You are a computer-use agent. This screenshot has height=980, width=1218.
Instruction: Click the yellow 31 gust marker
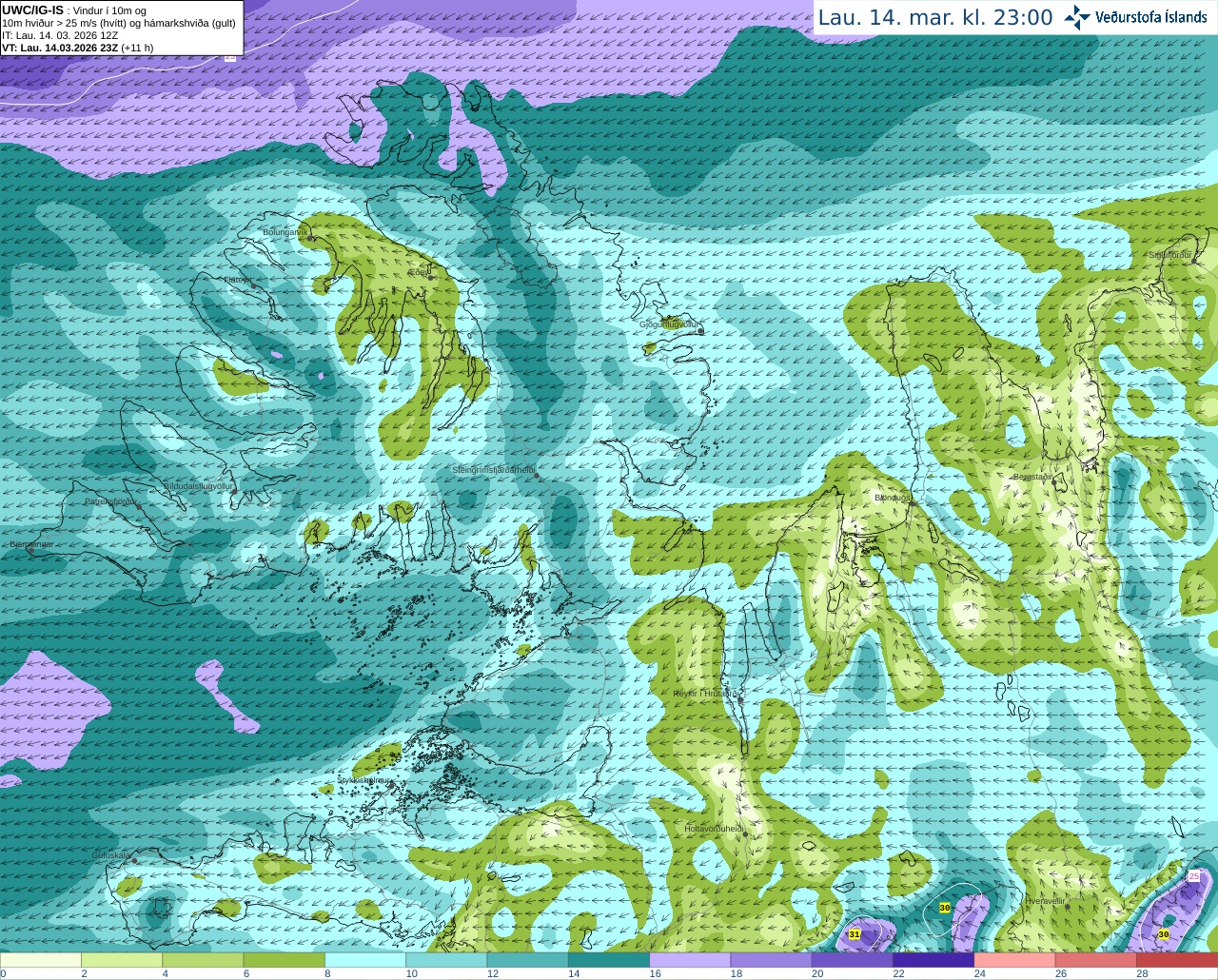(x=855, y=934)
